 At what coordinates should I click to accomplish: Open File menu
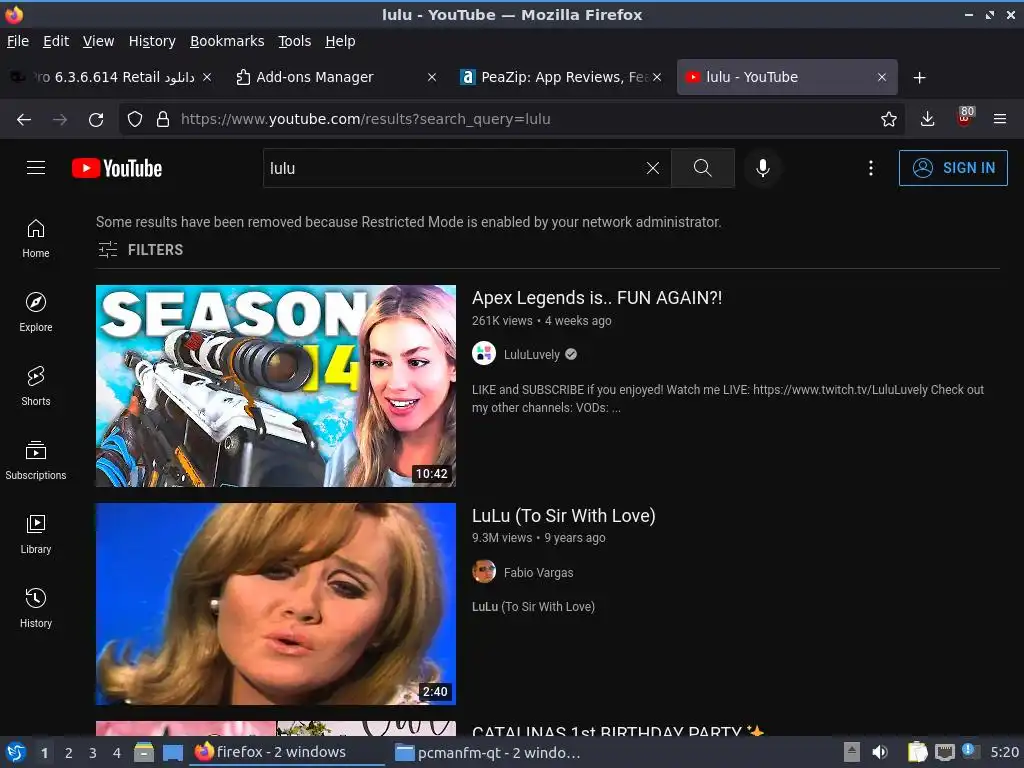18,41
